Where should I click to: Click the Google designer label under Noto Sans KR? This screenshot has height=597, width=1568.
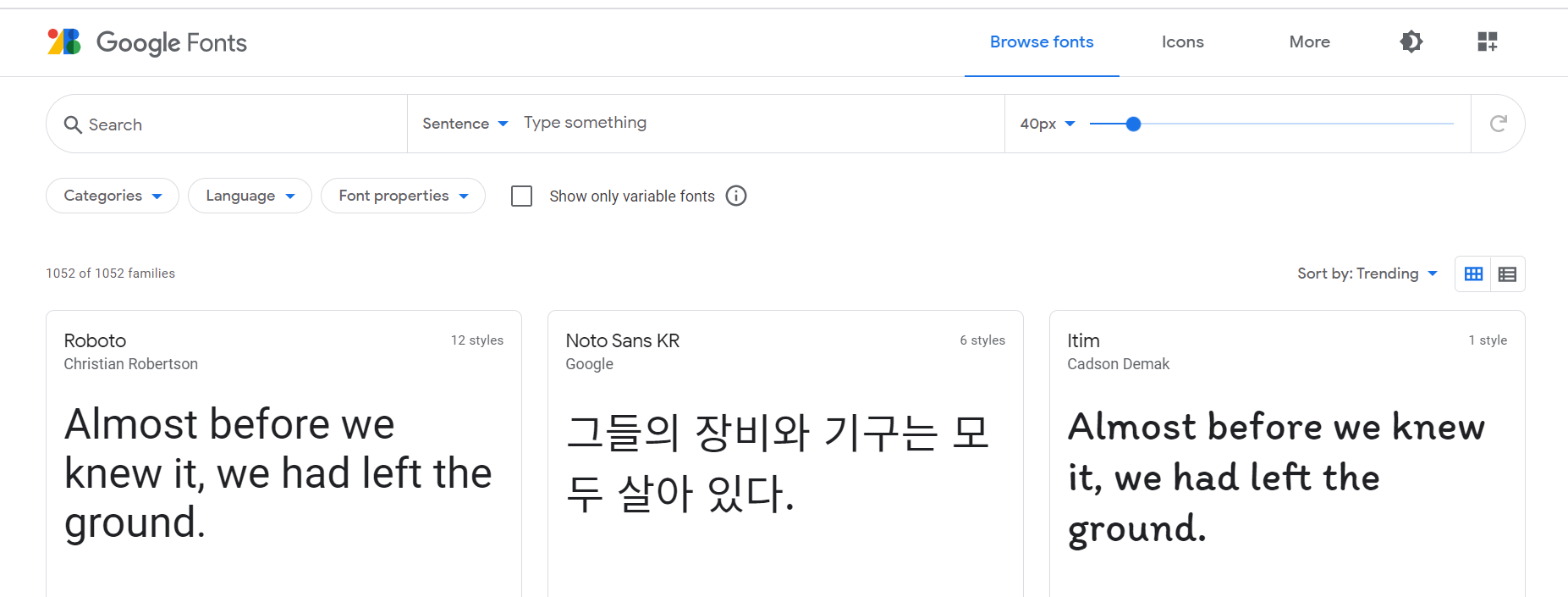point(590,364)
